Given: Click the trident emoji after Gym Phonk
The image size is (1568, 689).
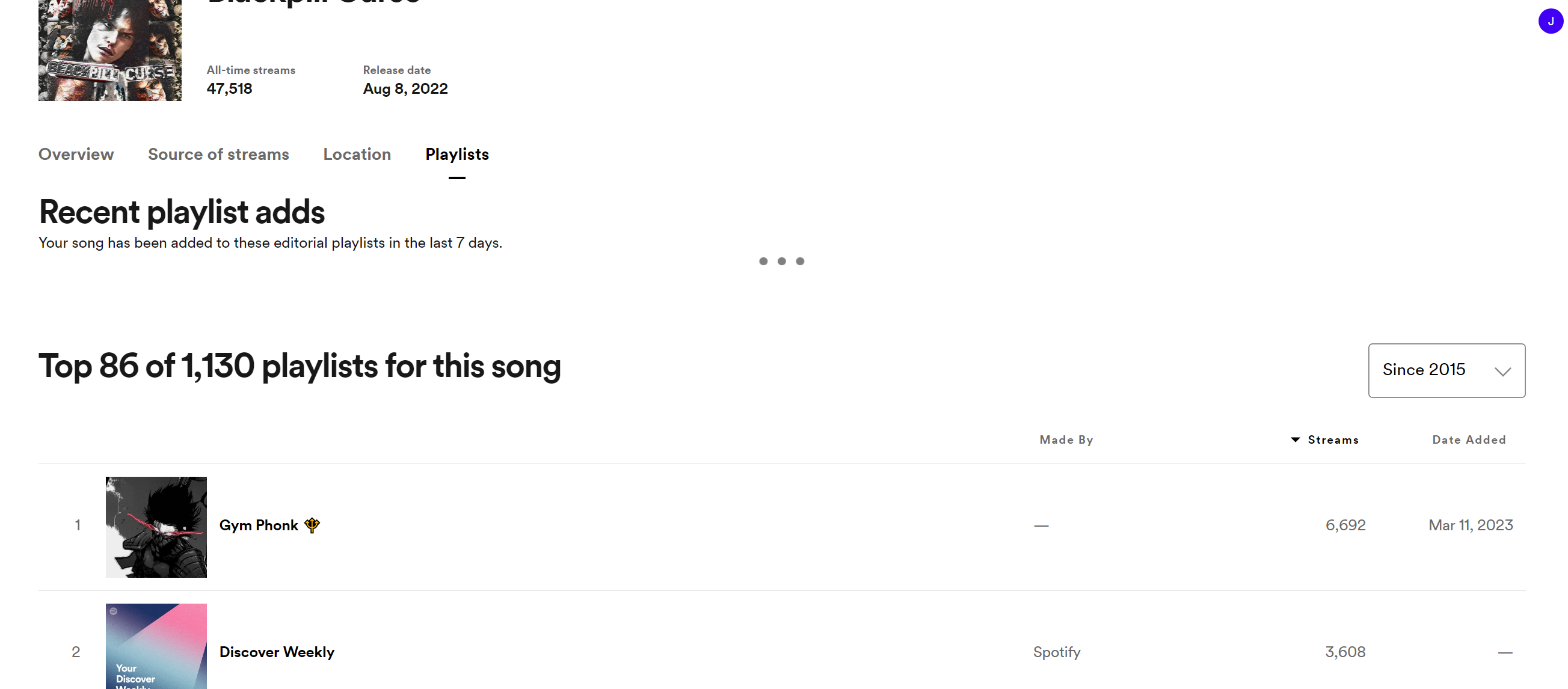Looking at the screenshot, I should [312, 525].
